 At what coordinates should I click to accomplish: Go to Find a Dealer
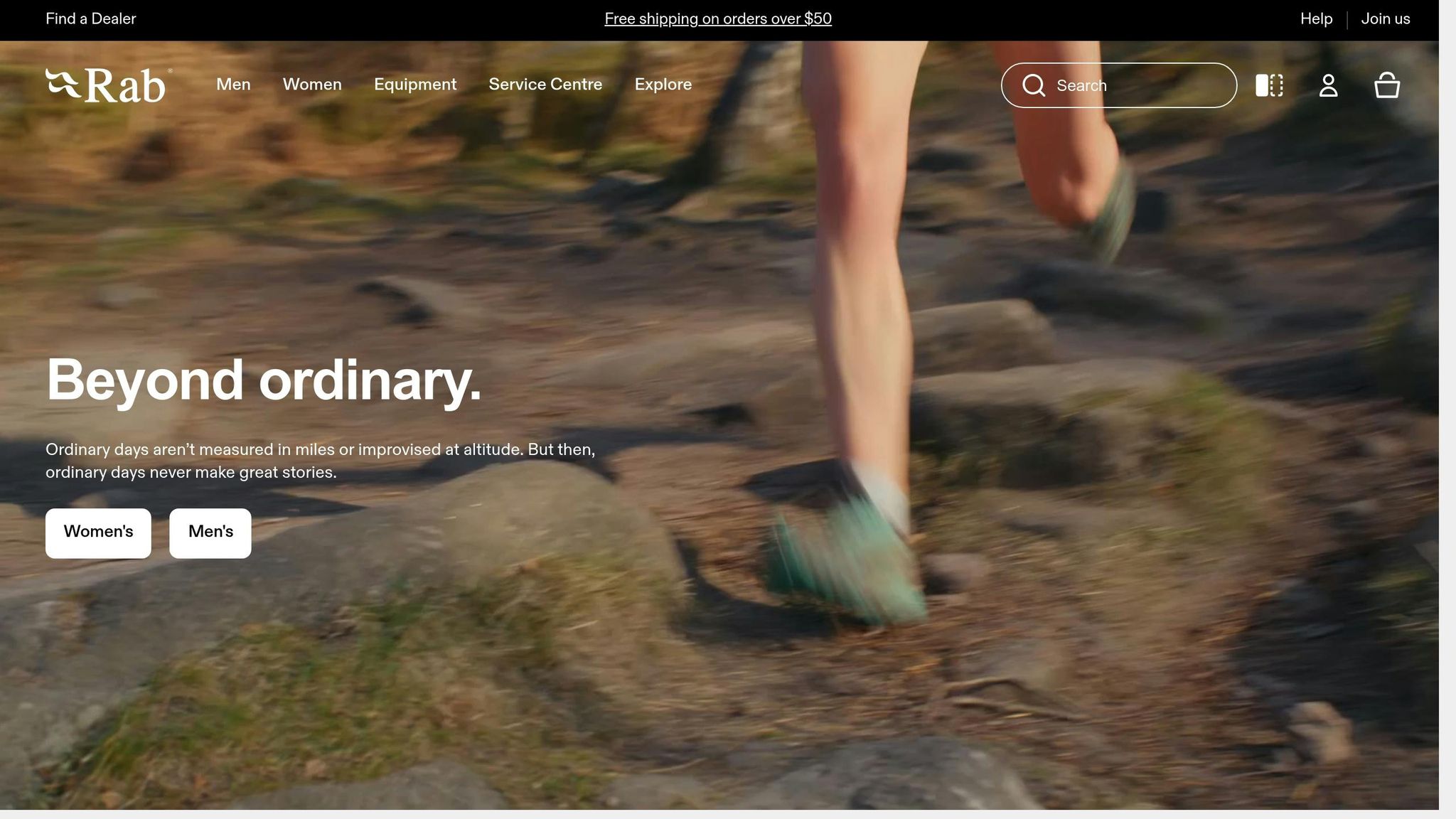pyautogui.click(x=91, y=19)
